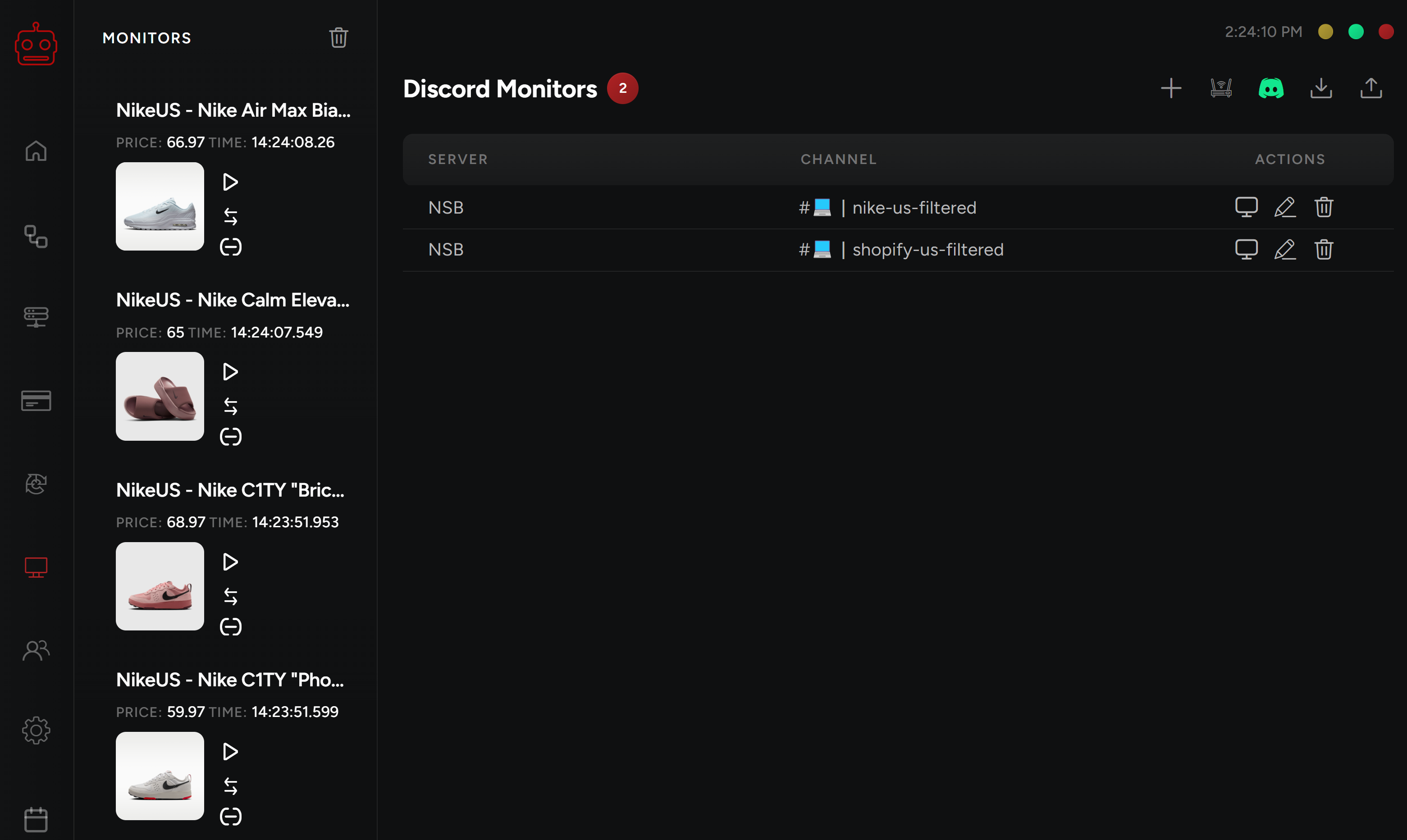Edit the shopify-us-filtered channel entry

[1285, 250]
